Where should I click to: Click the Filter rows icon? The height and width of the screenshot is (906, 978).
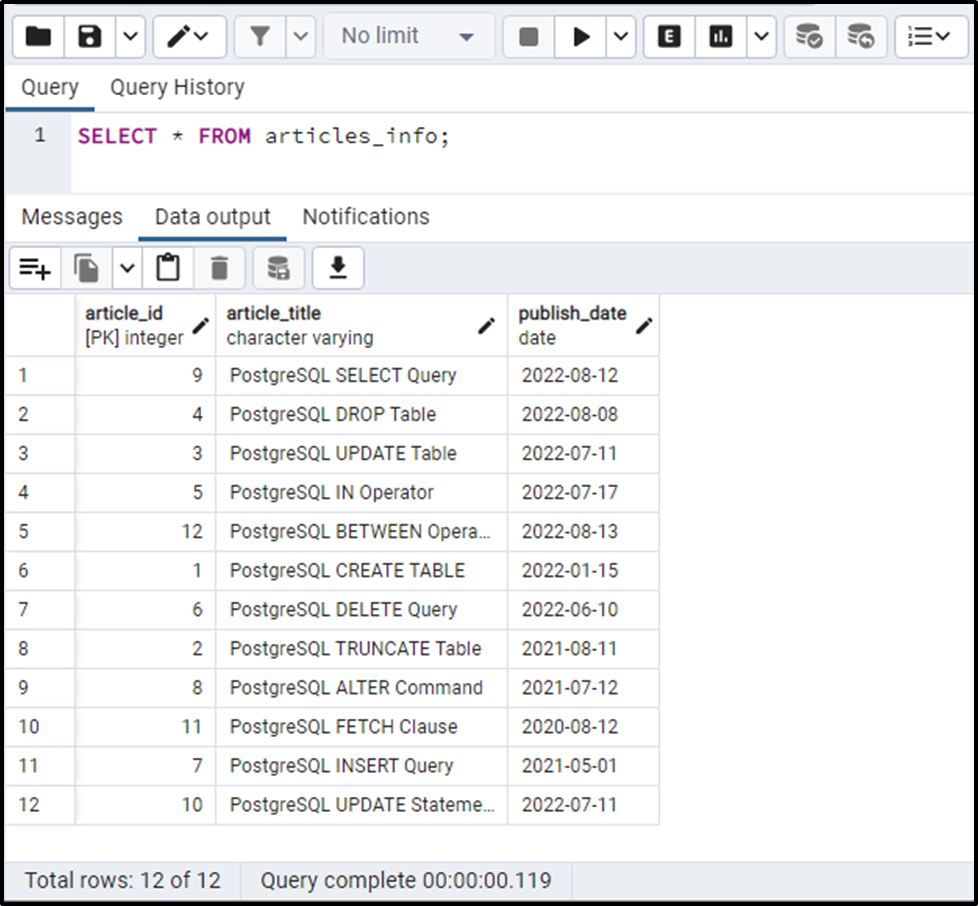click(258, 36)
